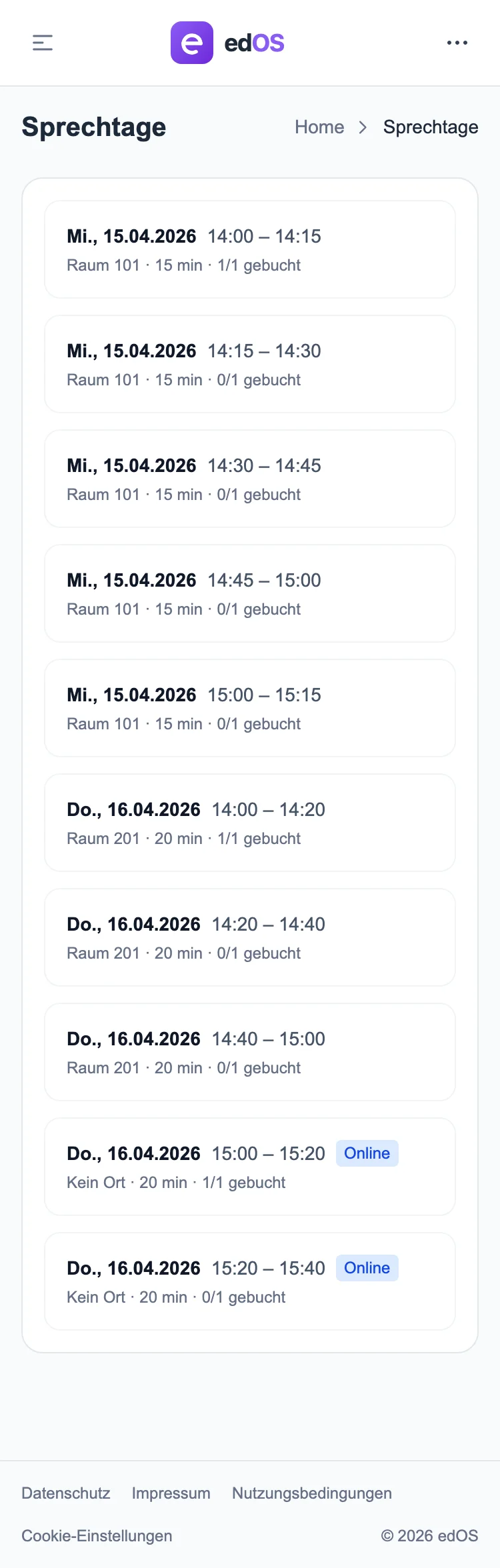Open the hamburger navigation menu
This screenshot has width=500, height=1568.
click(x=42, y=43)
